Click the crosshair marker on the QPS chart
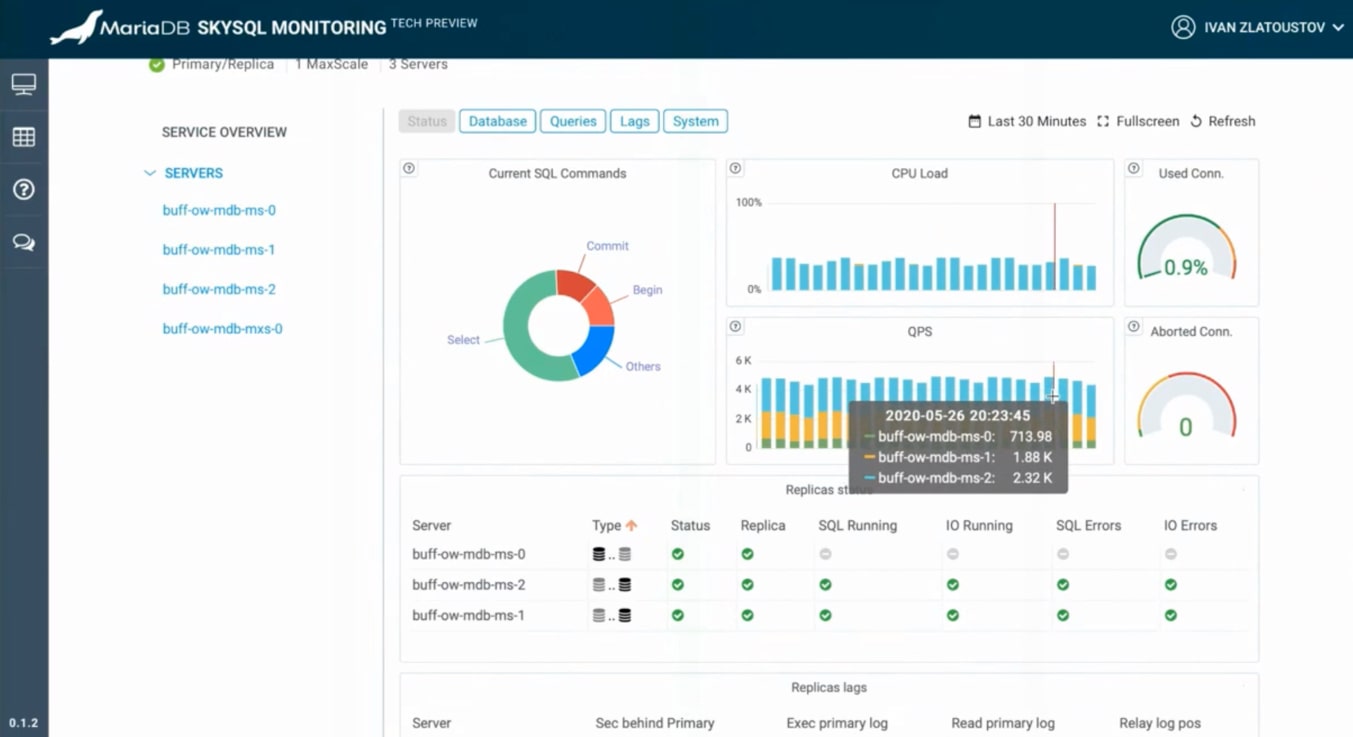The image size is (1353, 737). [x=1051, y=396]
